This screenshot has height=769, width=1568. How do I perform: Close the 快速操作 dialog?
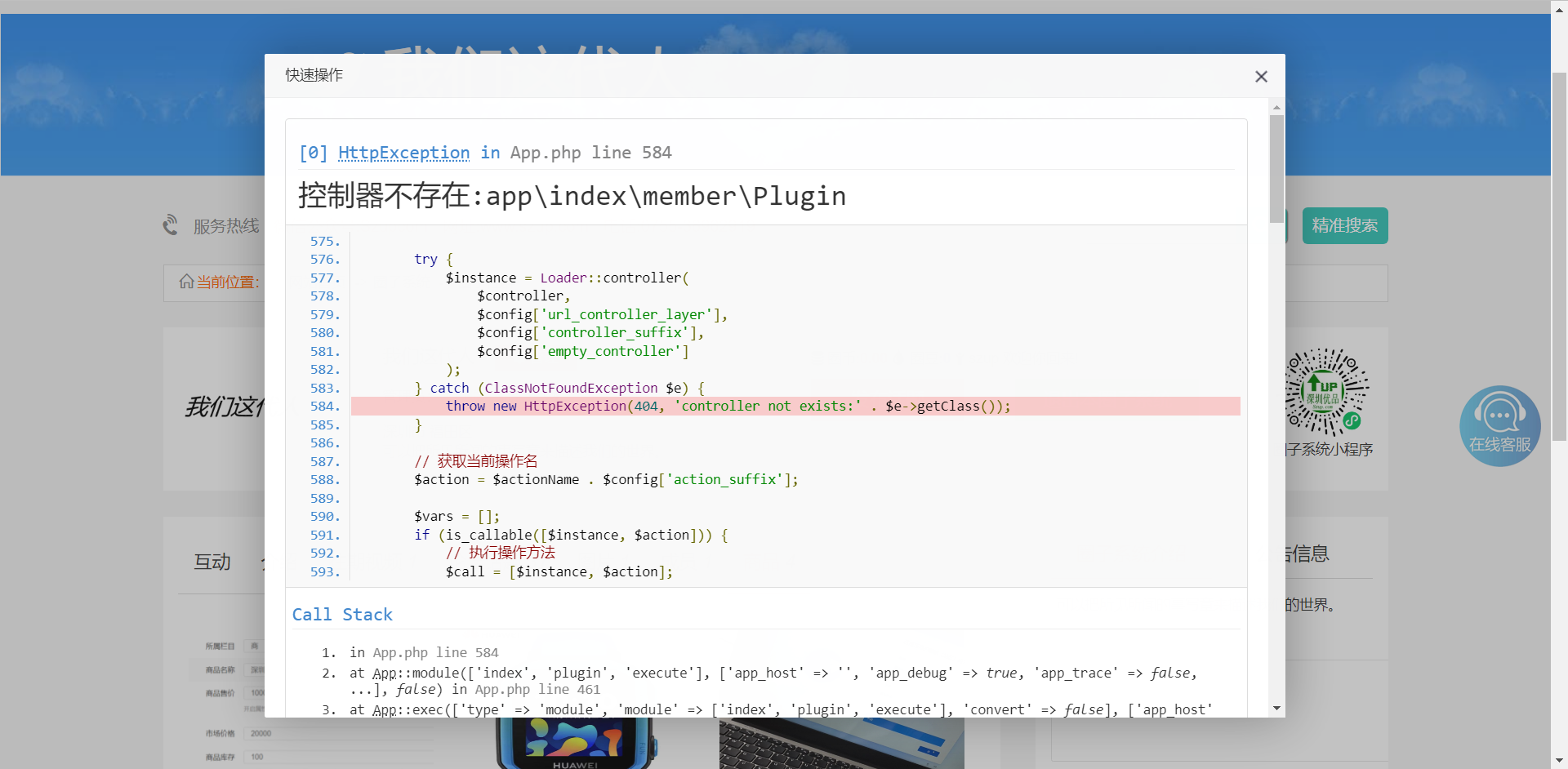[1261, 76]
